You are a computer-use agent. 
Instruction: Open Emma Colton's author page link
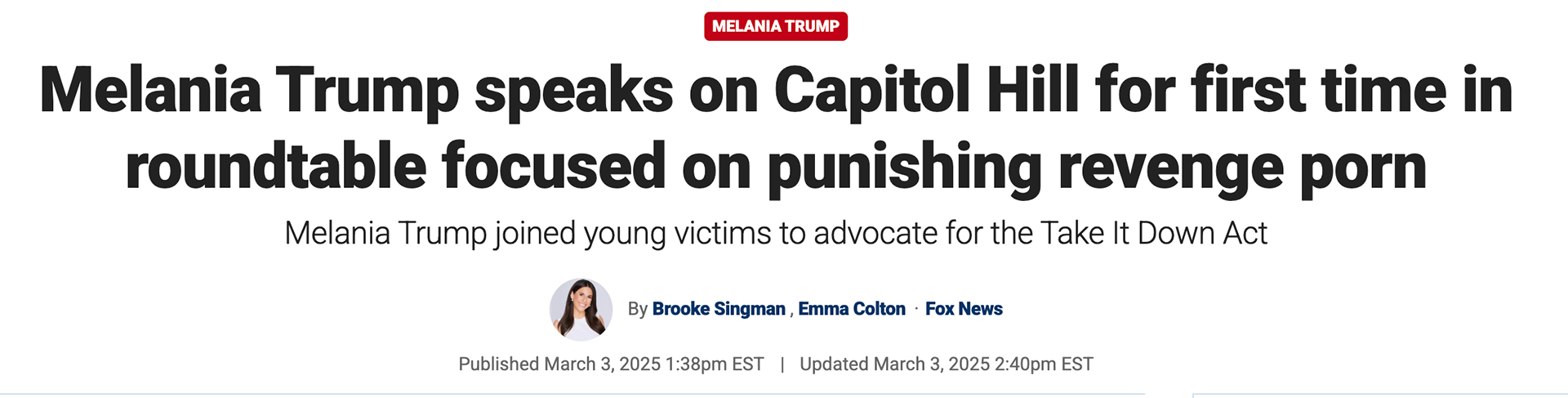[851, 309]
